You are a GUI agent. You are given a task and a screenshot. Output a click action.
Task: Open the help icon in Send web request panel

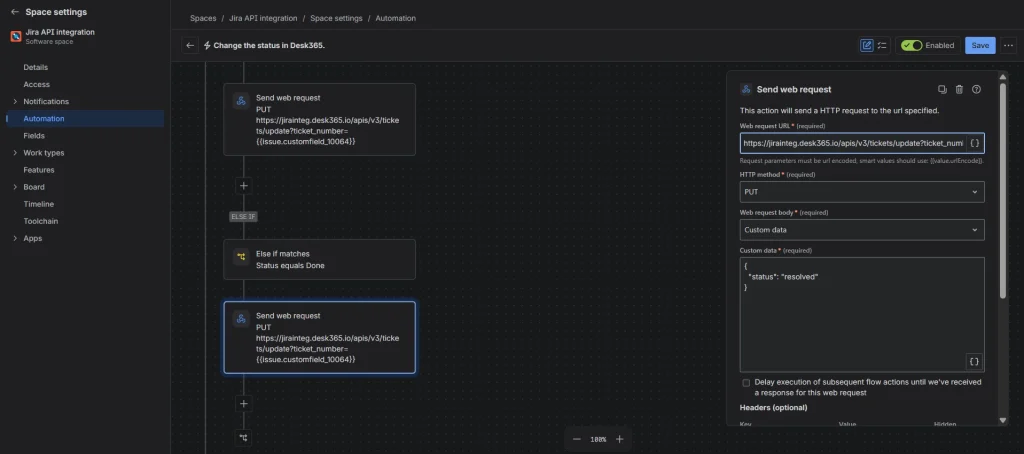coord(976,89)
